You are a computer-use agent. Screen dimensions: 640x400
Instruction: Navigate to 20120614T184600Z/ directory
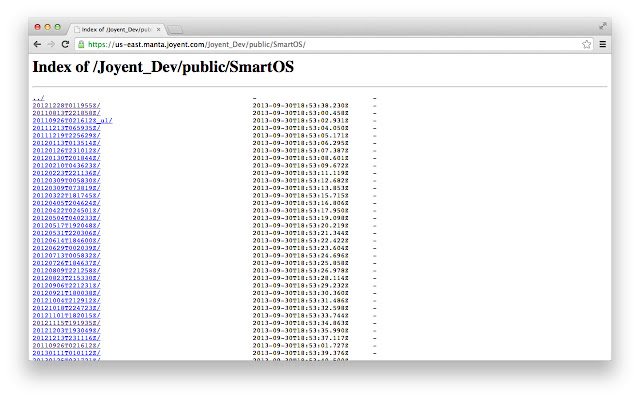[67, 240]
